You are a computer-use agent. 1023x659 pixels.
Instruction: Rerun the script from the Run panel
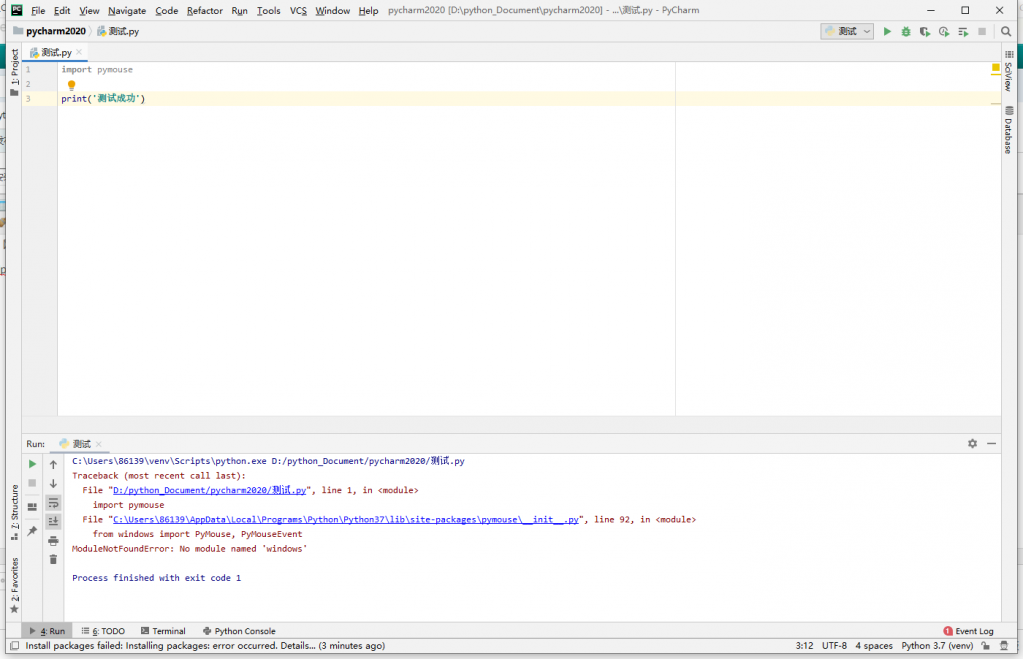pyautogui.click(x=32, y=464)
